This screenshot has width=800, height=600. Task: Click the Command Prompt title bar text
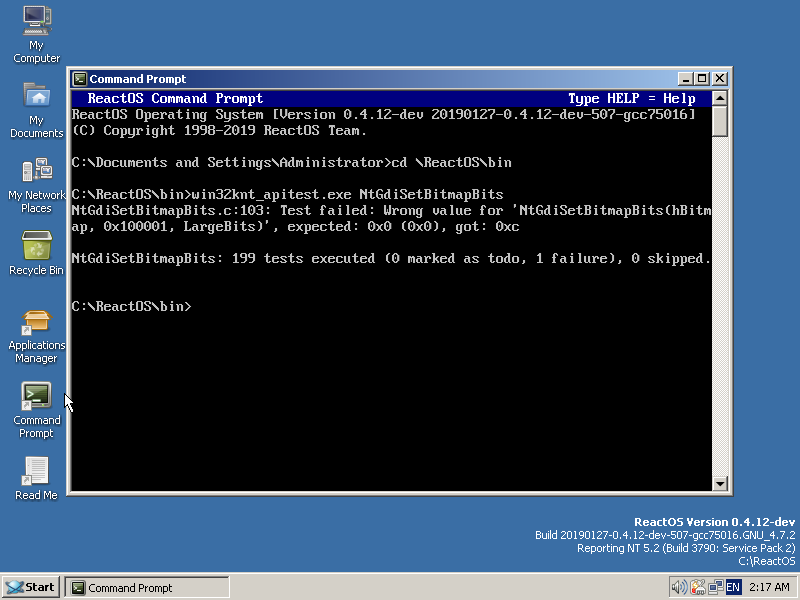[x=138, y=79]
